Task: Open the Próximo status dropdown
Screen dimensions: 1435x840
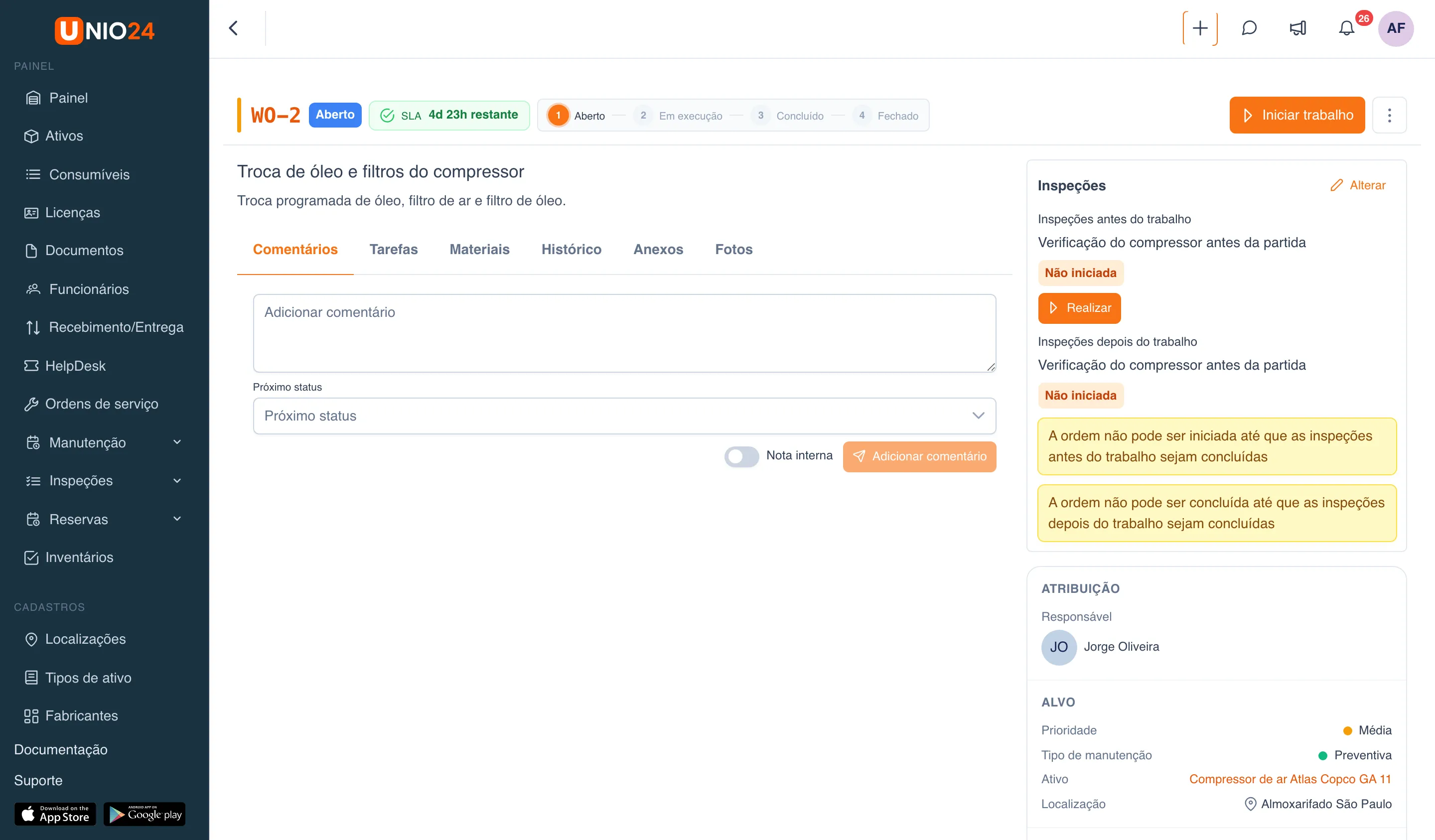Action: 624,417
